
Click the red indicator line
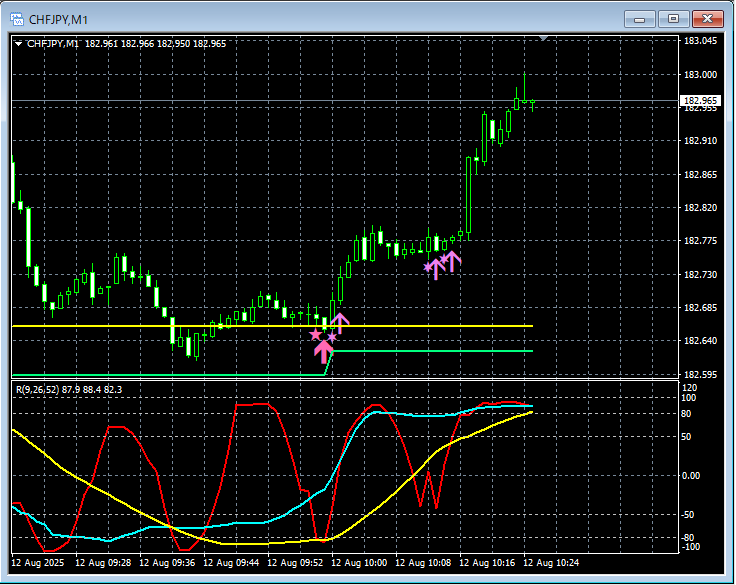click(x=251, y=404)
